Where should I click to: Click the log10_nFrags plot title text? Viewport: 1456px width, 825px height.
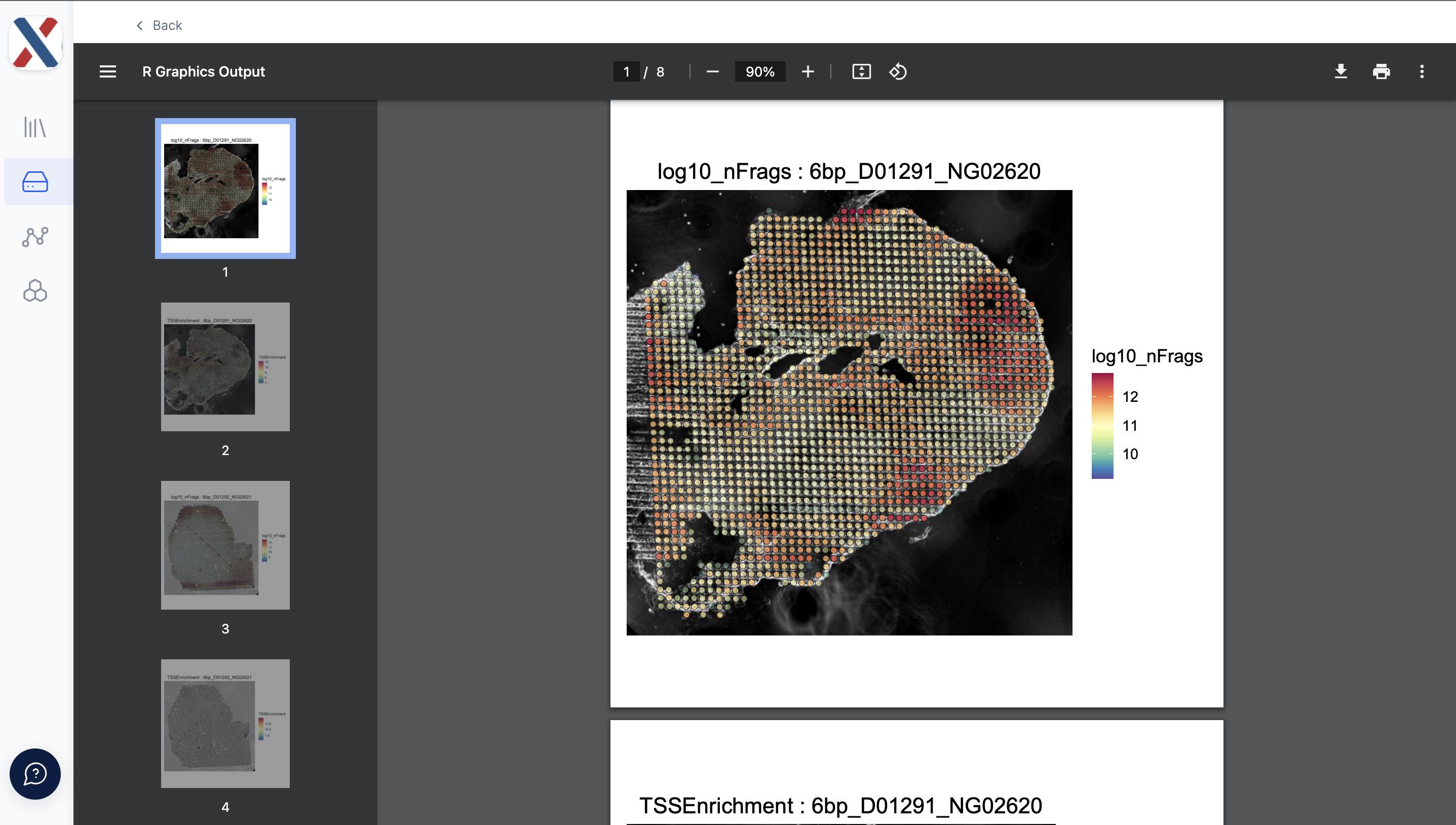pyautogui.click(x=849, y=171)
